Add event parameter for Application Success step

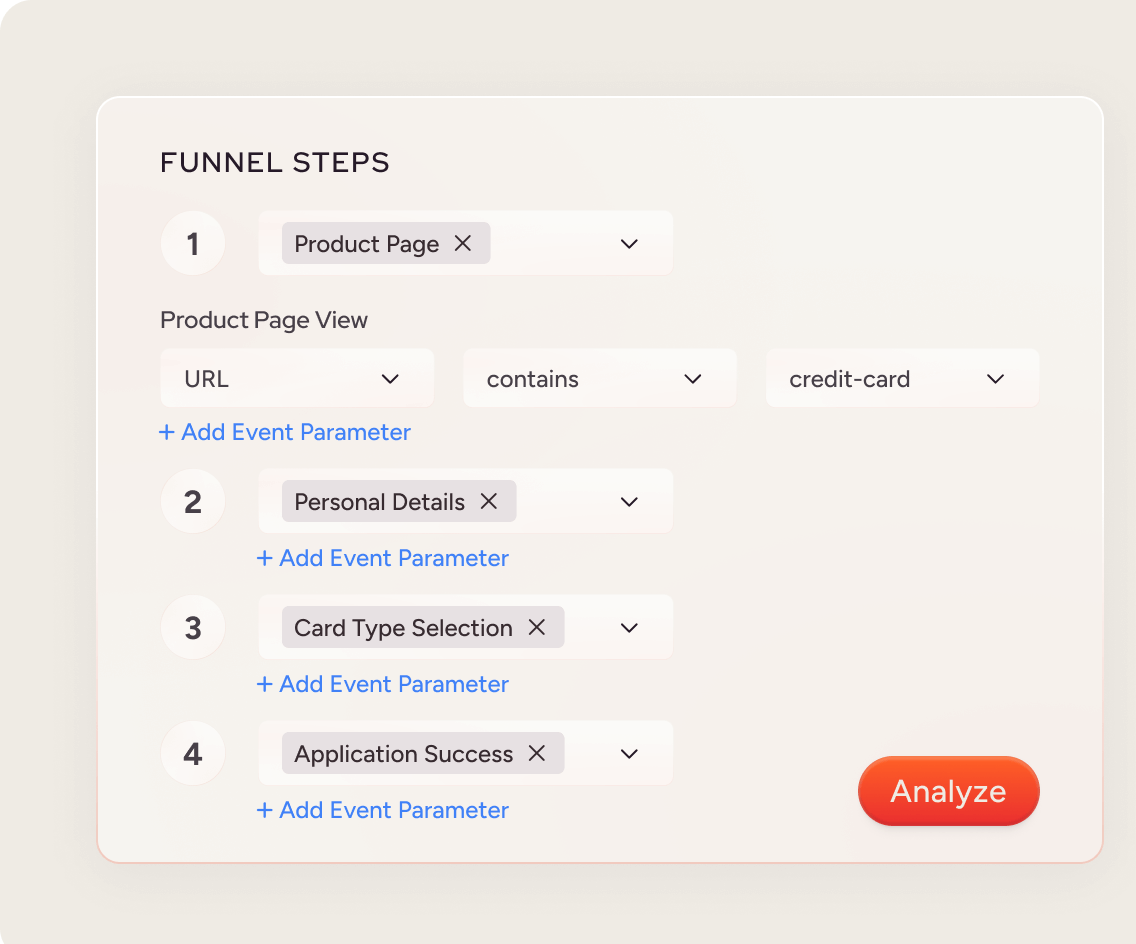[383, 810]
